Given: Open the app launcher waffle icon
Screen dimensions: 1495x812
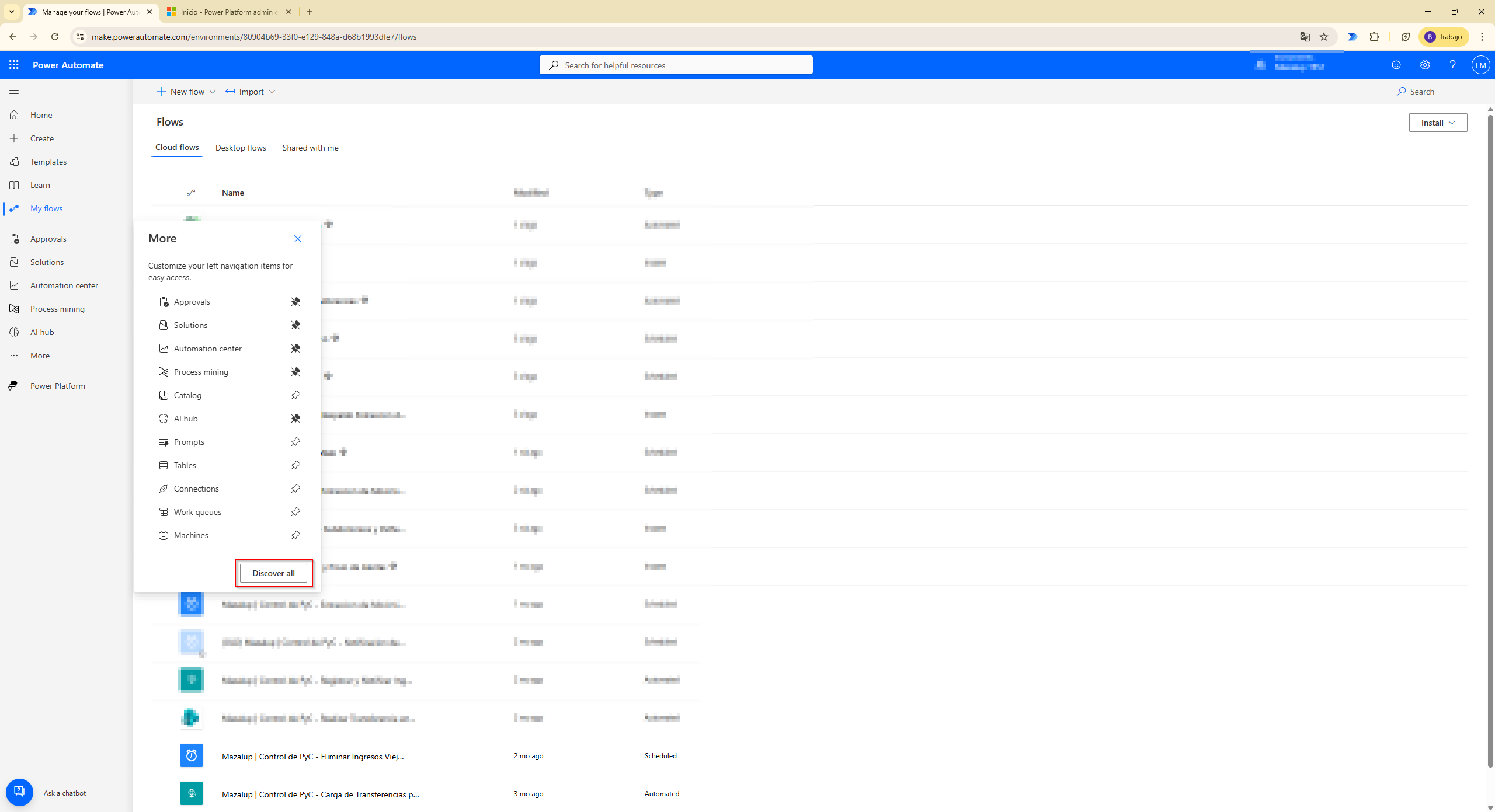Looking at the screenshot, I should [14, 65].
